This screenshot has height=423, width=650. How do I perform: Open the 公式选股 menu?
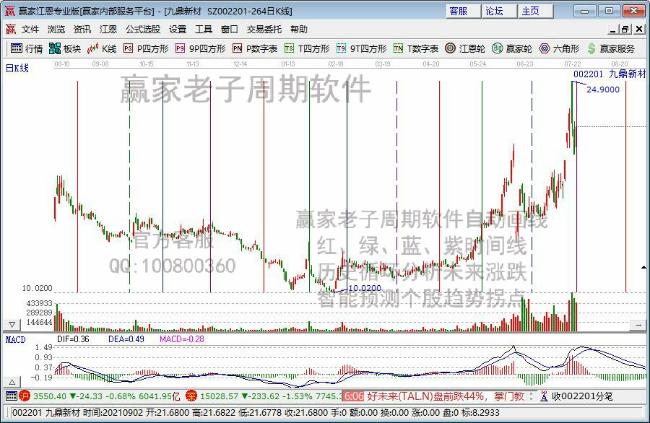click(143, 29)
